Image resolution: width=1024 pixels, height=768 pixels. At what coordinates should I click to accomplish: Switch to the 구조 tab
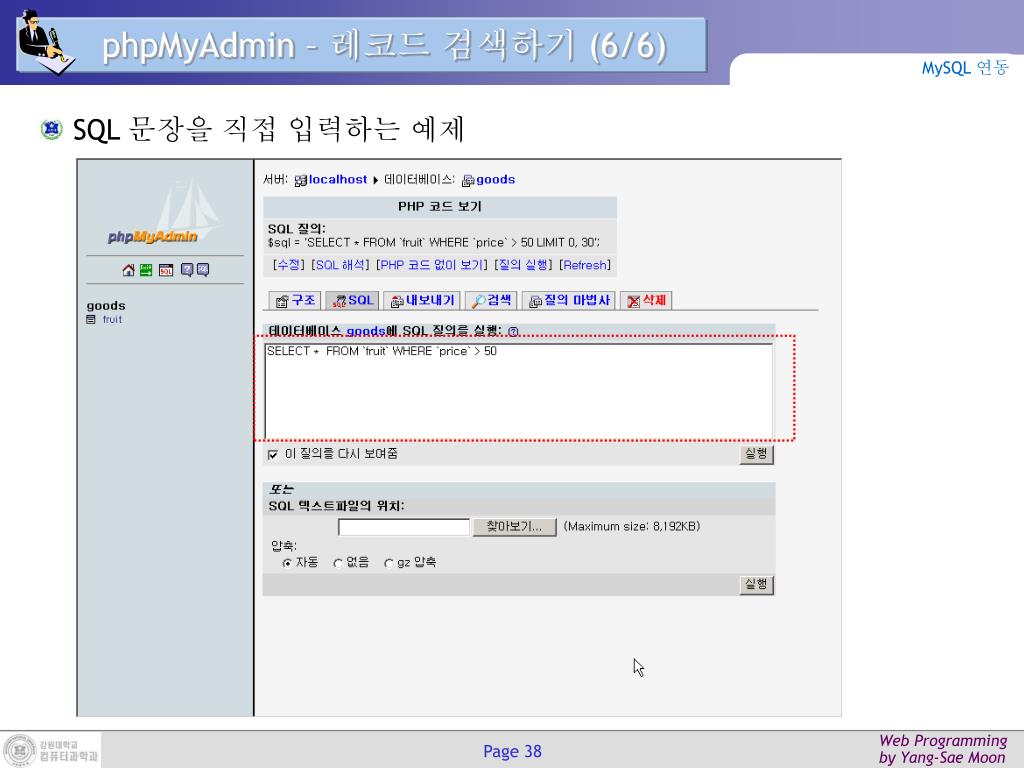(295, 300)
